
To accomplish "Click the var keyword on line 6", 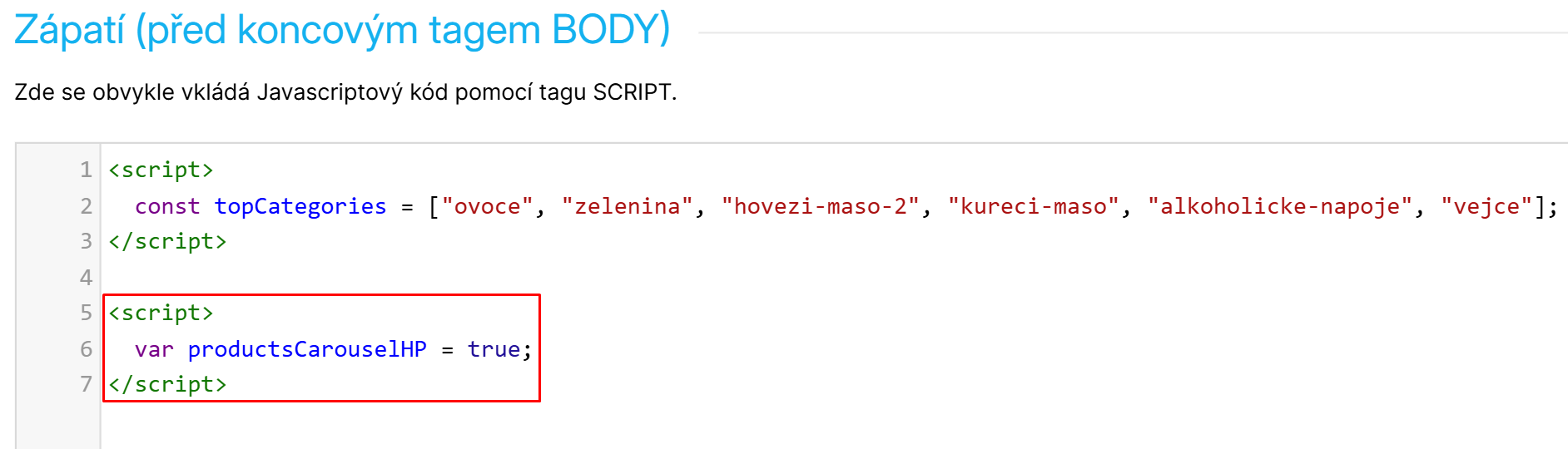I will [154, 349].
